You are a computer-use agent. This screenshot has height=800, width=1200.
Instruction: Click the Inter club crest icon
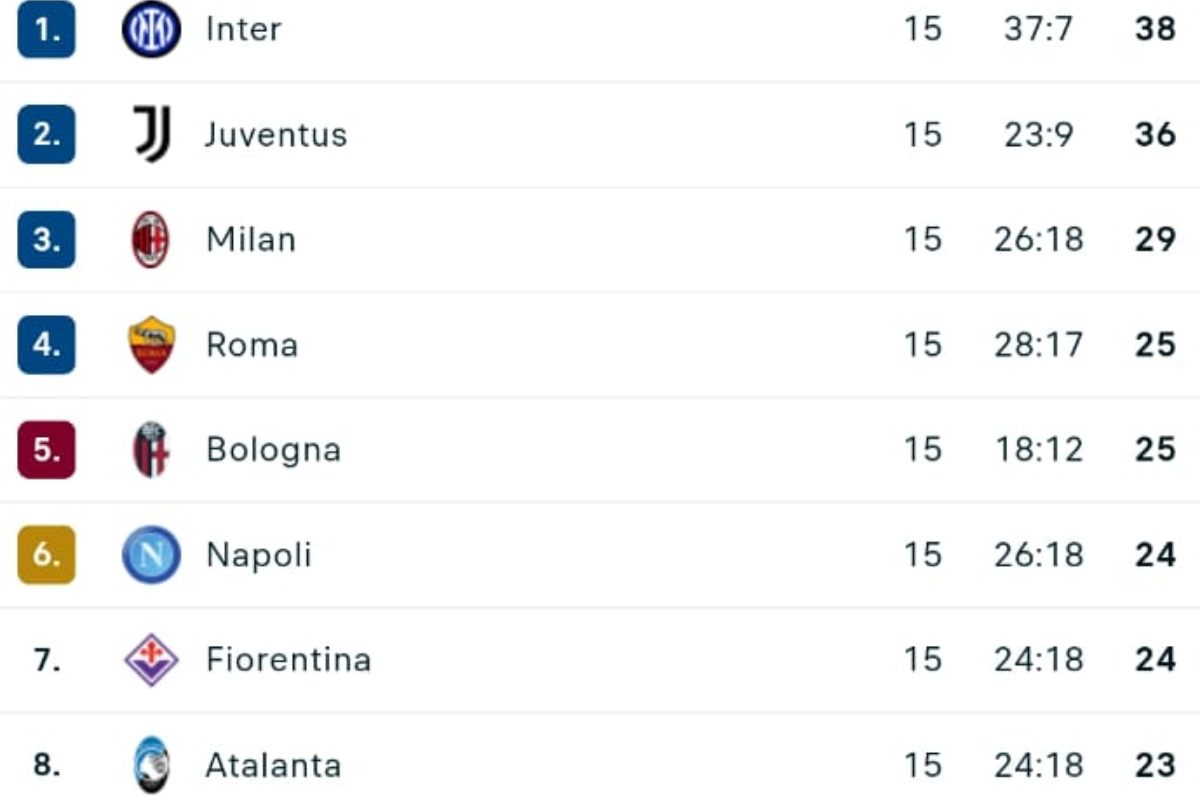coord(151,28)
